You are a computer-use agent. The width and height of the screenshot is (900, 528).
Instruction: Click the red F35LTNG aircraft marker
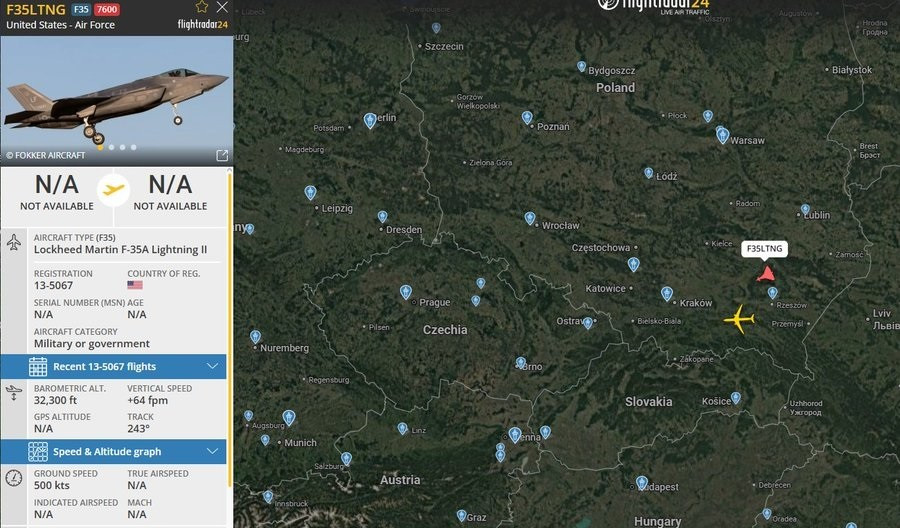tap(766, 273)
